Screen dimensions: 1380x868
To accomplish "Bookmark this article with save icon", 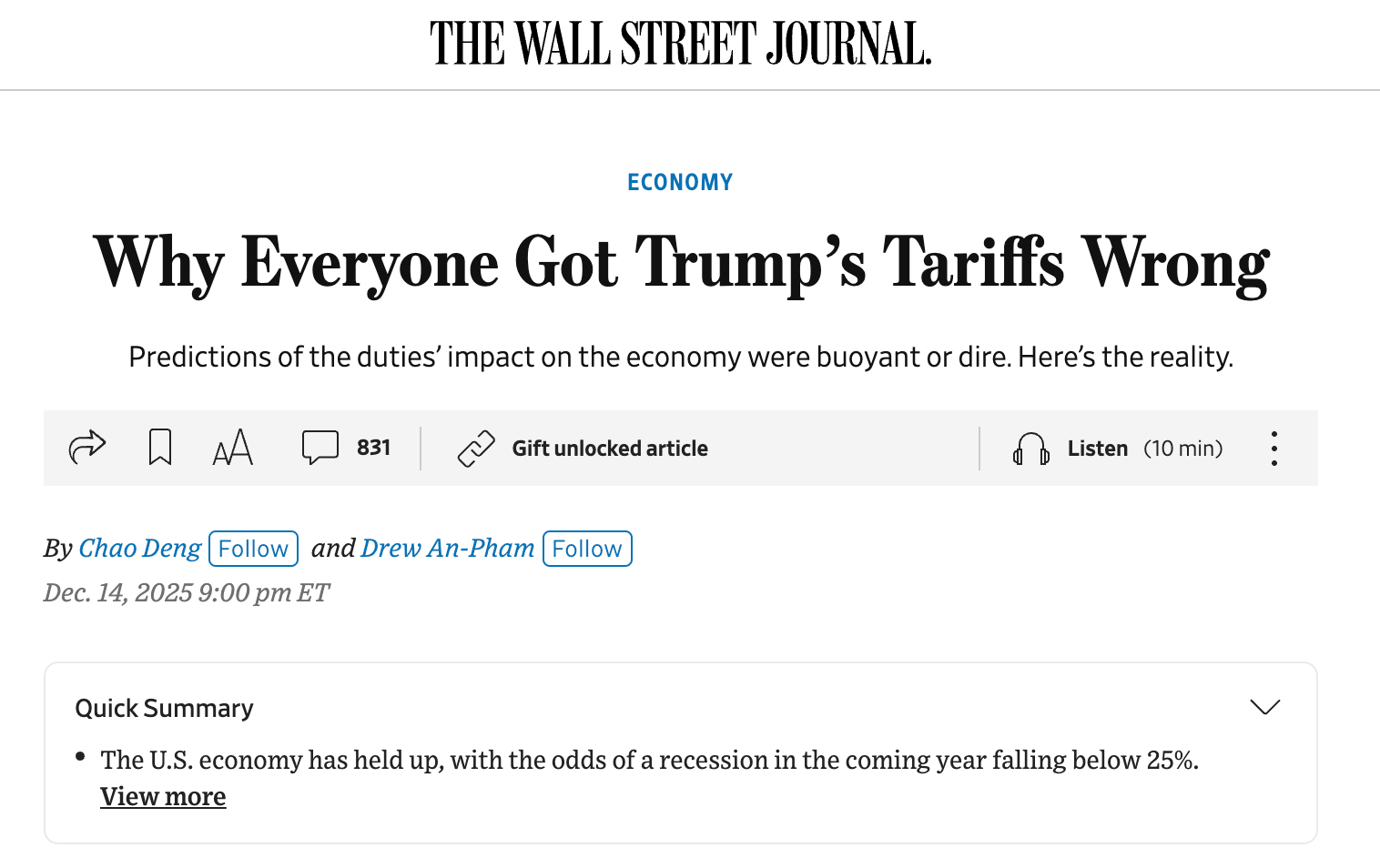I will [x=160, y=447].
